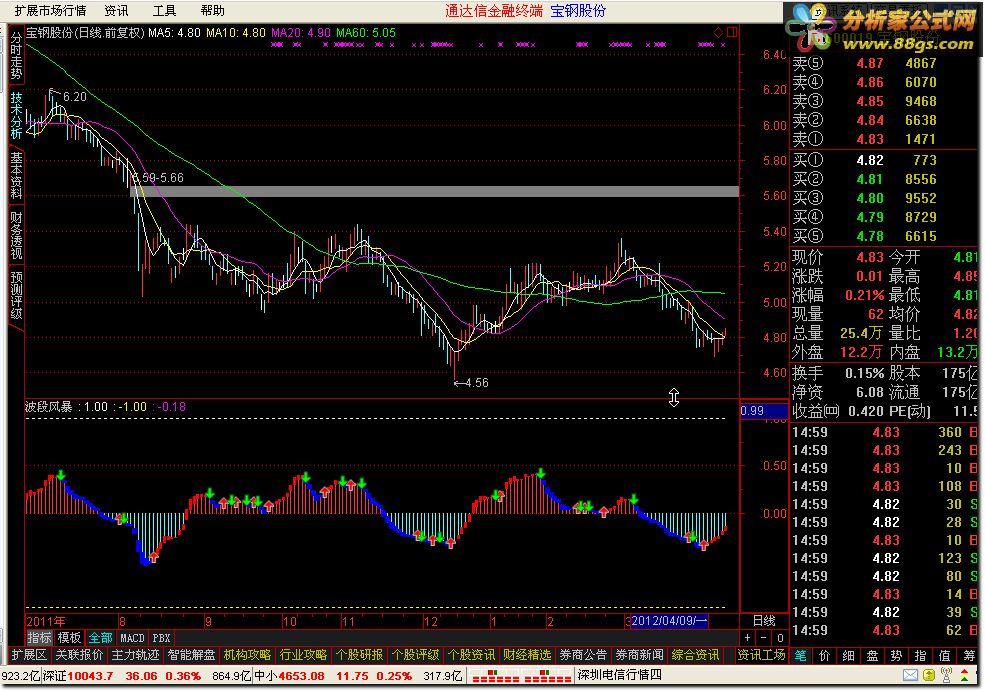Select the 价 tab in right panel
Viewport: 985px width, 691px height.
(x=824, y=655)
